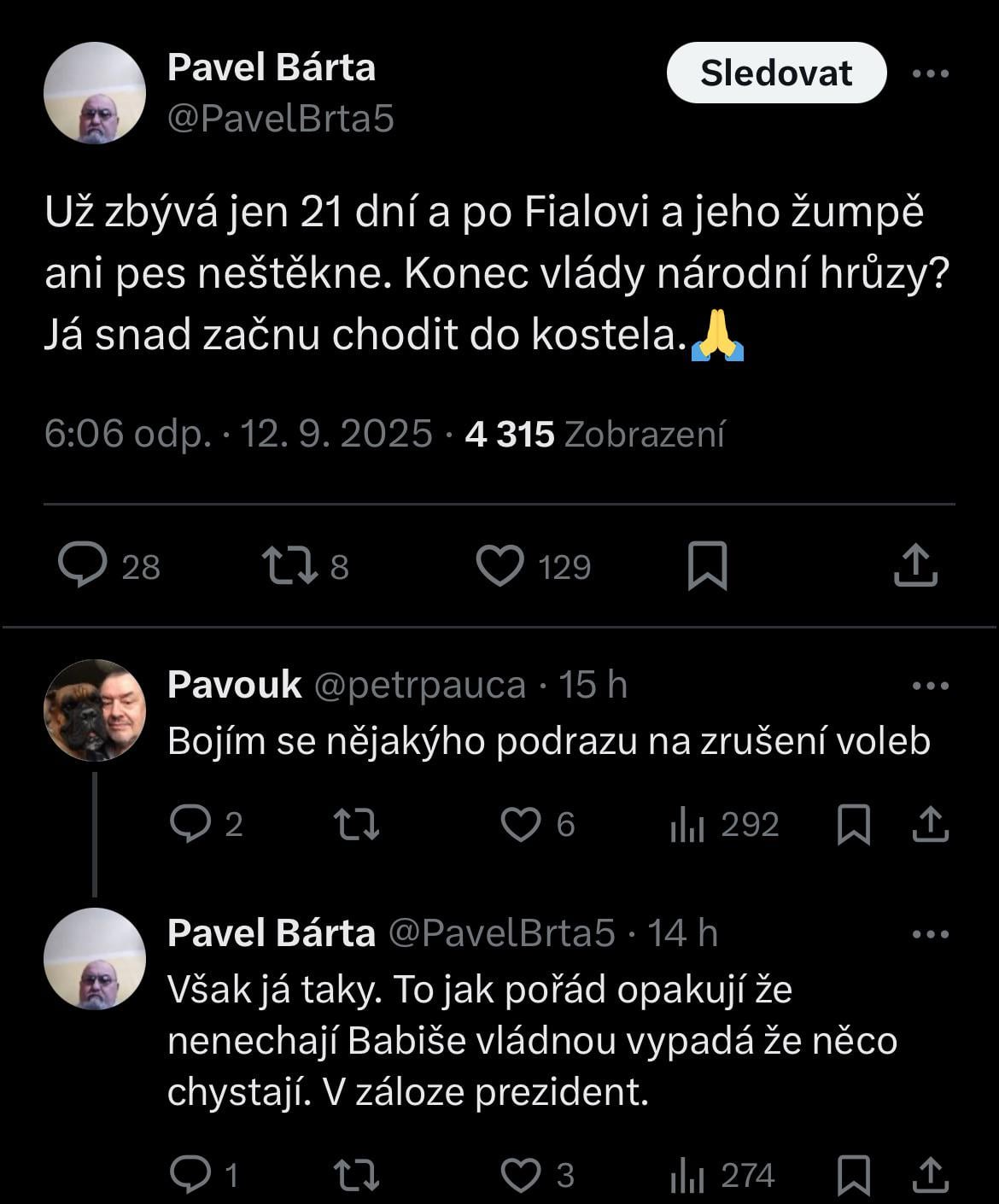Screen dimensions: 999x1204
Task: Share Pavouk's reply
Action: (x=930, y=824)
